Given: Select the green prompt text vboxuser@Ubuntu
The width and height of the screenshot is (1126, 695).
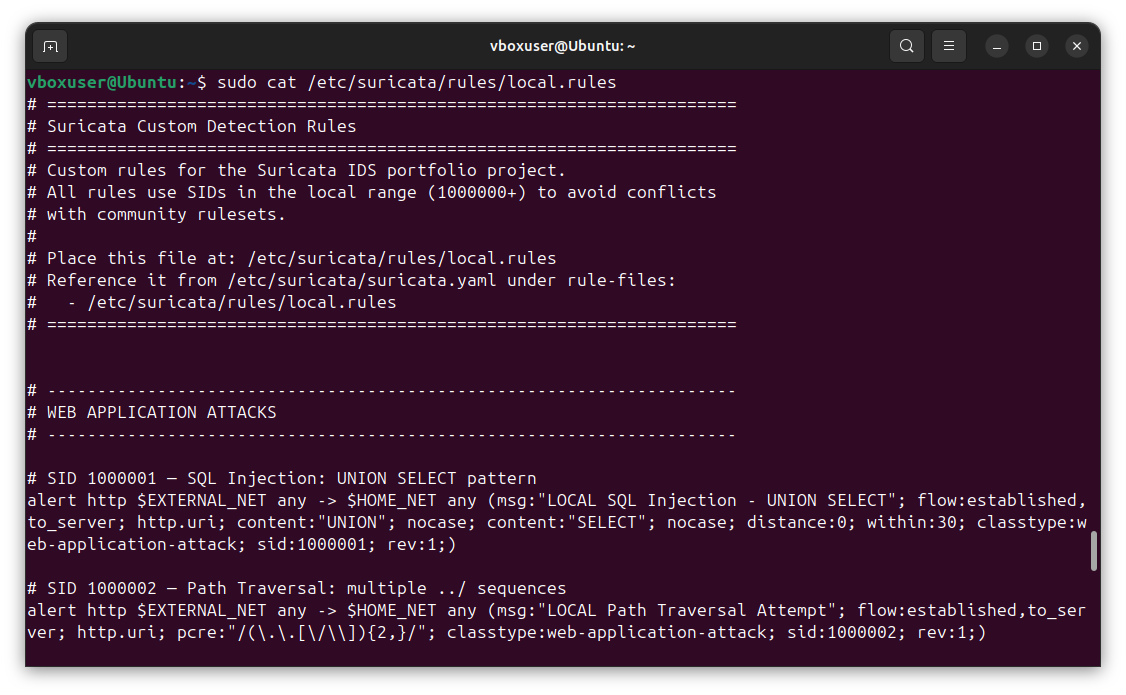Looking at the screenshot, I should pos(100,82).
